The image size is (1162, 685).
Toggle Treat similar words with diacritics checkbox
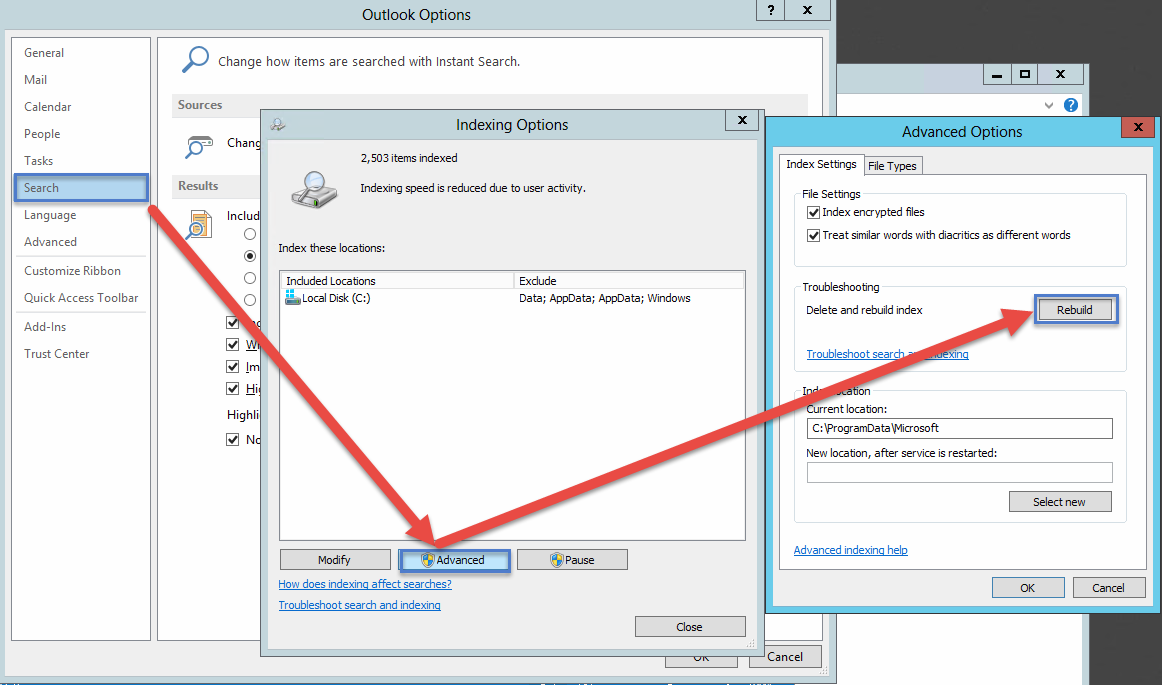pos(813,235)
